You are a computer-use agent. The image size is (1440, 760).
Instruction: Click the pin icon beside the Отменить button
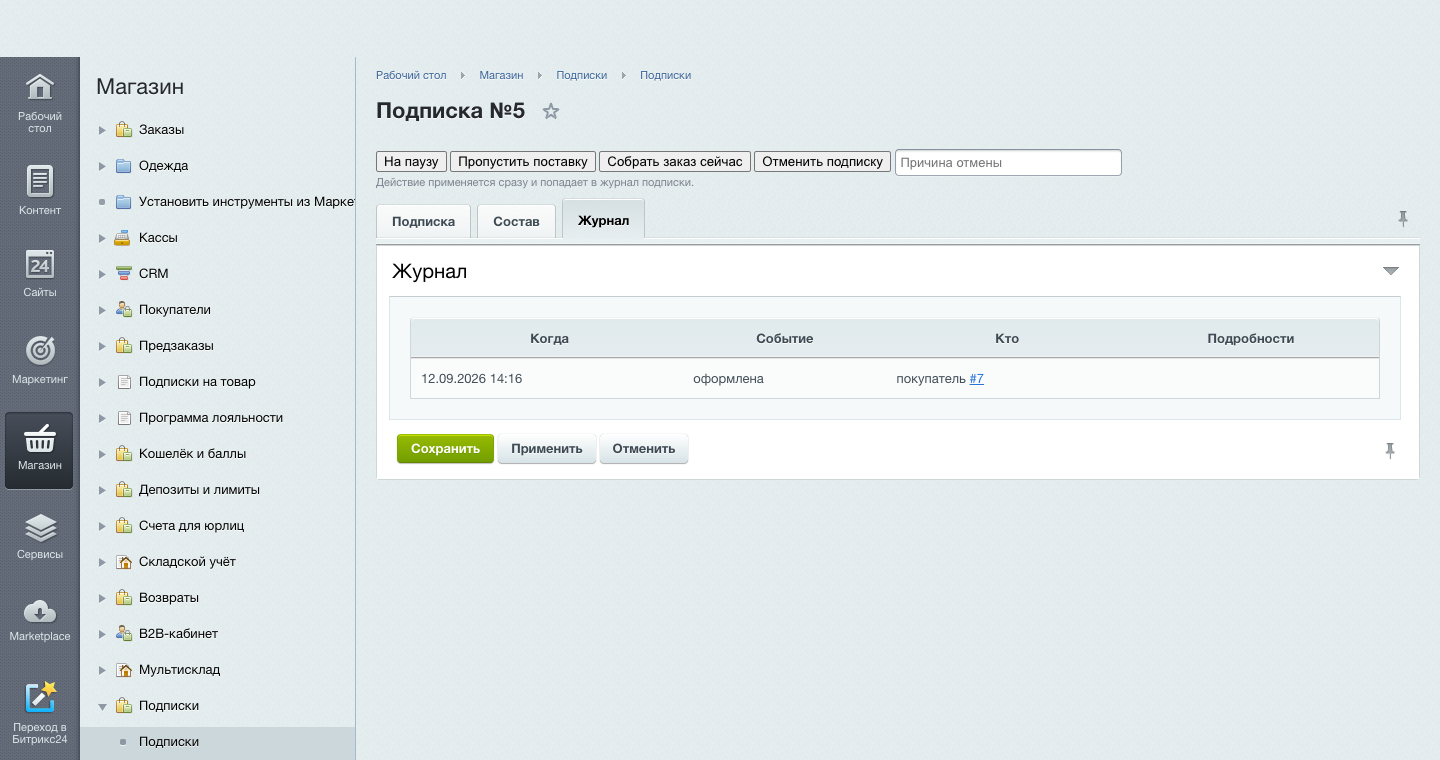coord(1390,451)
